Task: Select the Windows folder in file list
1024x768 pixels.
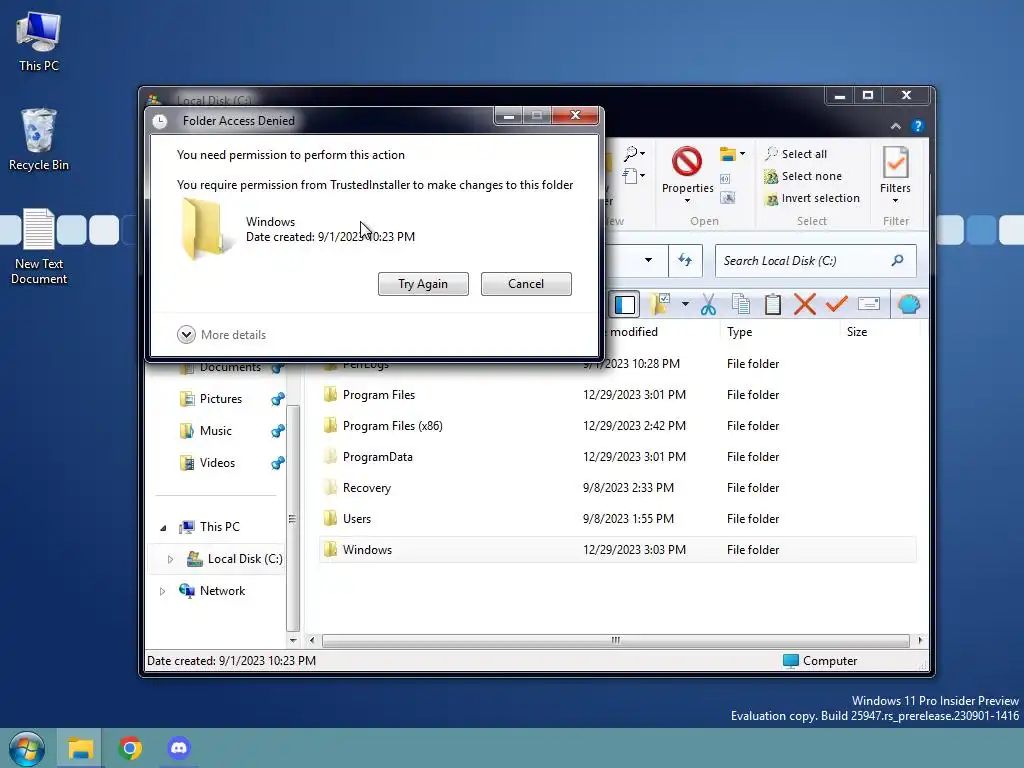Action: click(x=618, y=550)
